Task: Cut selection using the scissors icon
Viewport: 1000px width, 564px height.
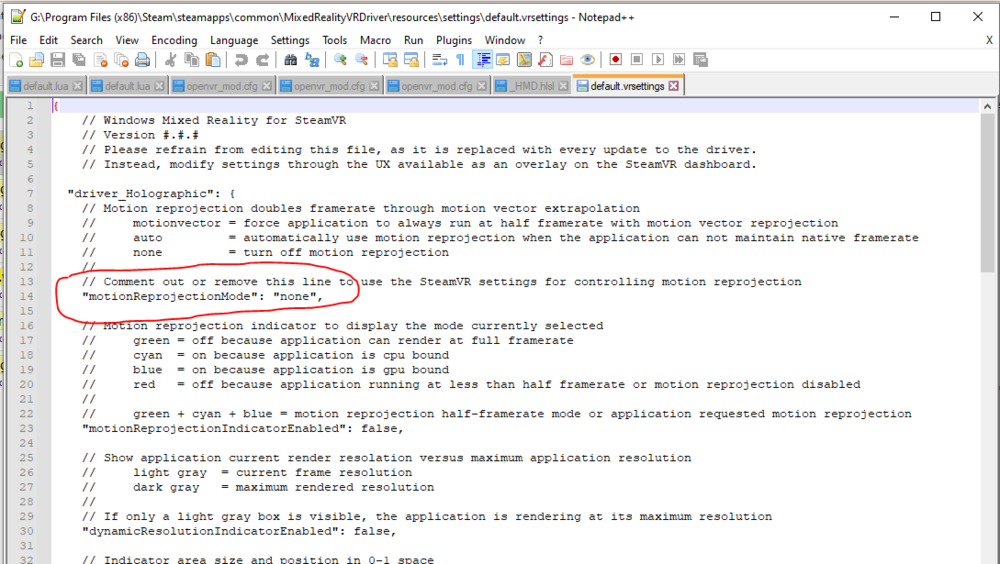Action: pyautogui.click(x=170, y=60)
